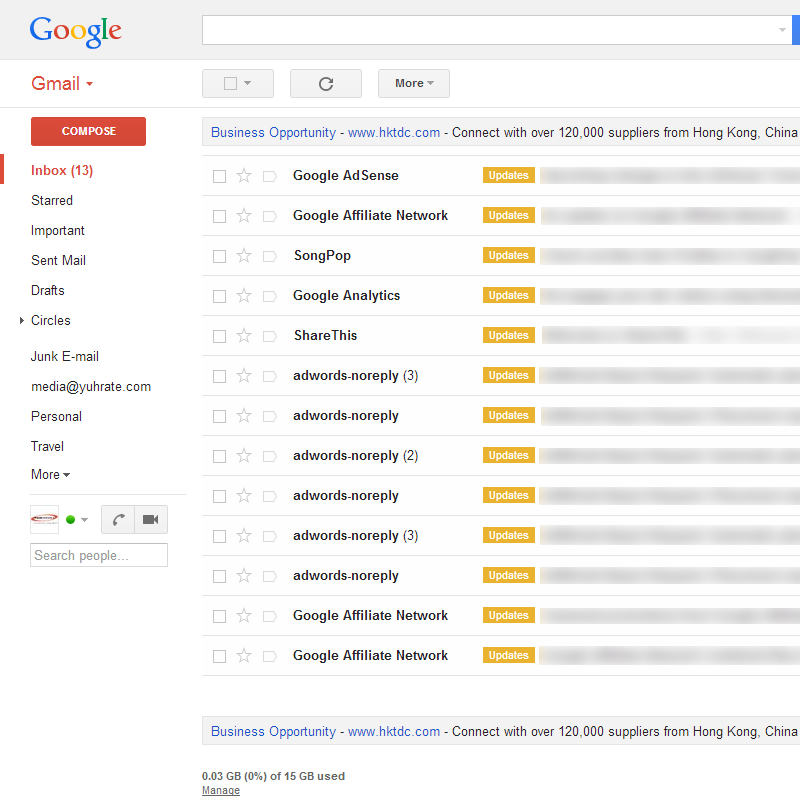Open chat status dropdown arrow
The height and width of the screenshot is (800, 800).
click(85, 520)
